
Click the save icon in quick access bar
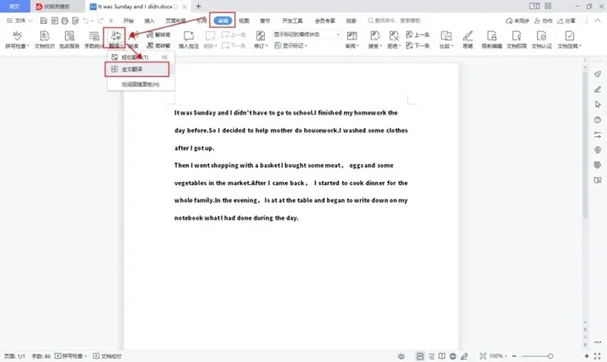pyautogui.click(x=43, y=21)
